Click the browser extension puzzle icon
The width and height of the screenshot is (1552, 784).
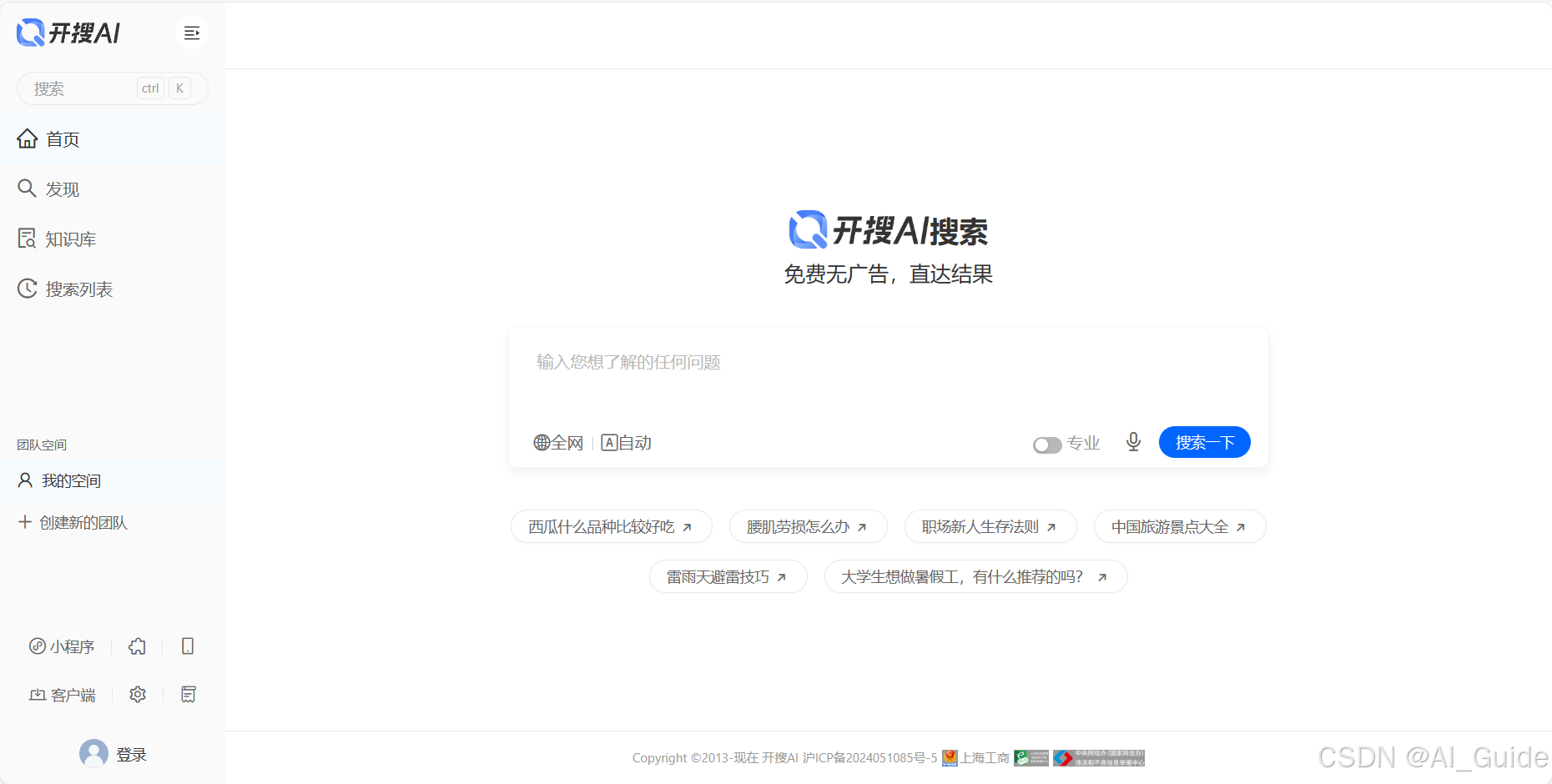(138, 646)
